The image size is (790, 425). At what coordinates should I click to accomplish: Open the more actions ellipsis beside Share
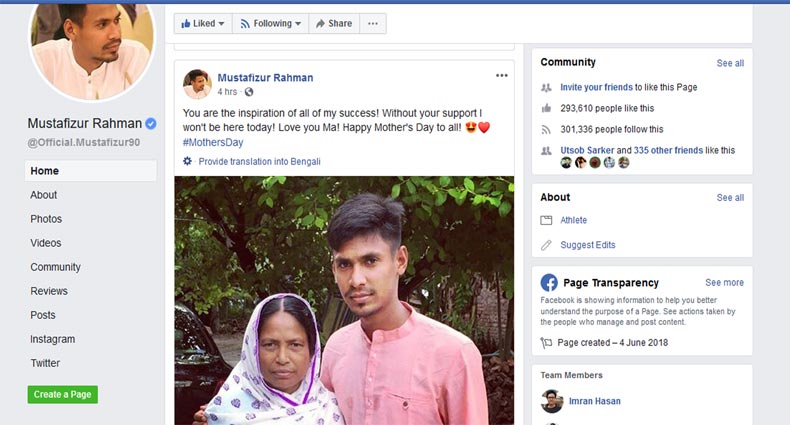click(373, 23)
